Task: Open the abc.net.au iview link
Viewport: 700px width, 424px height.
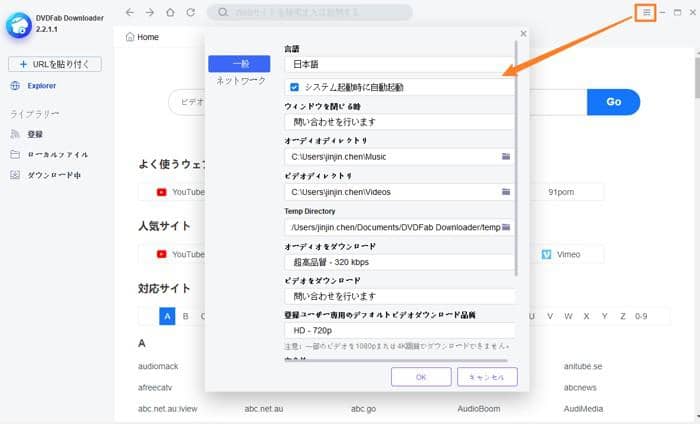Action: (x=167, y=409)
